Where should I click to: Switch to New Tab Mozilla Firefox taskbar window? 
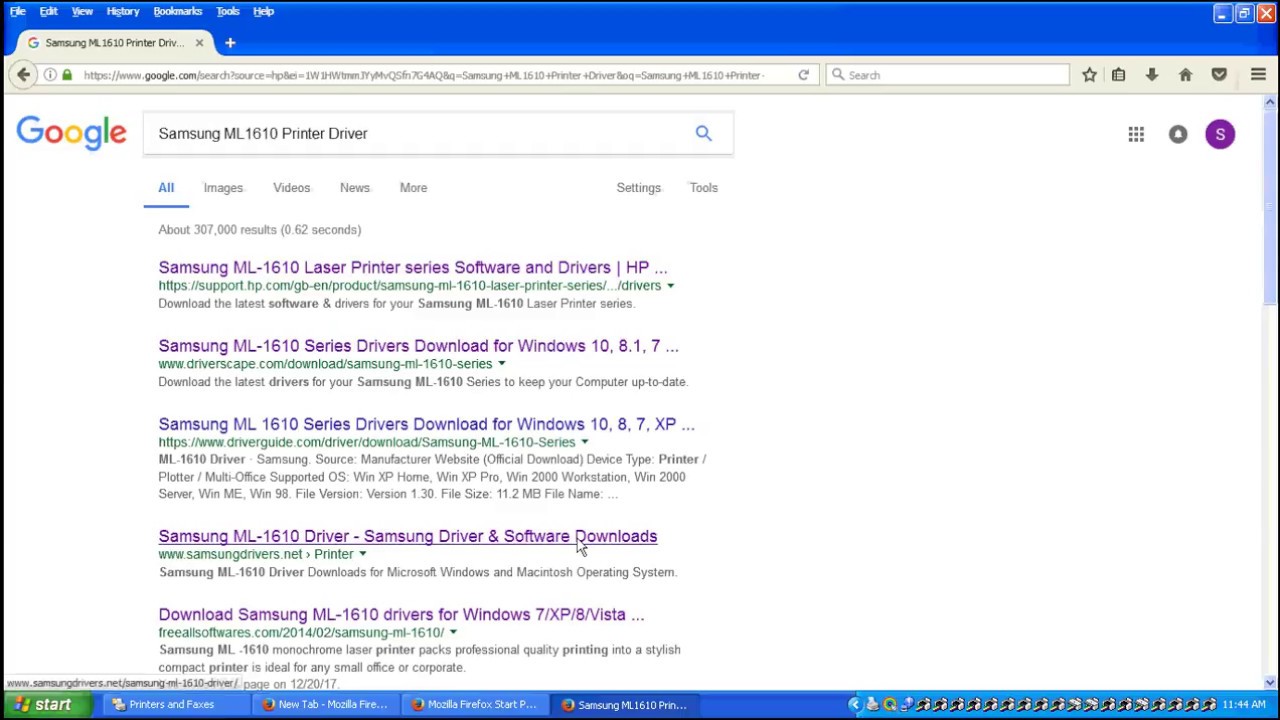(325, 705)
